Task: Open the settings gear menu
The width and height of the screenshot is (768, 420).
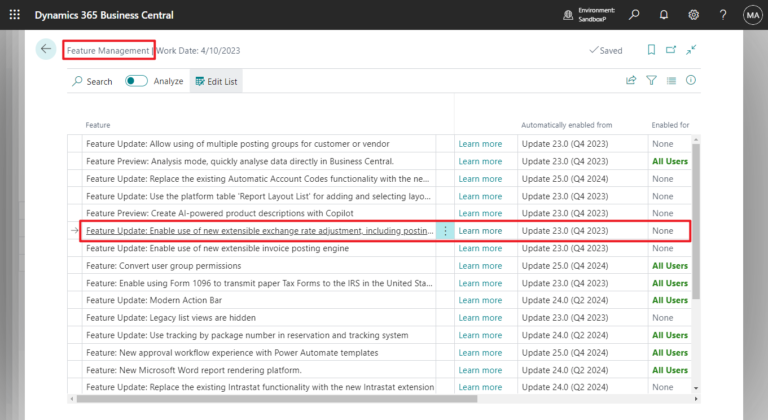Action: [693, 15]
